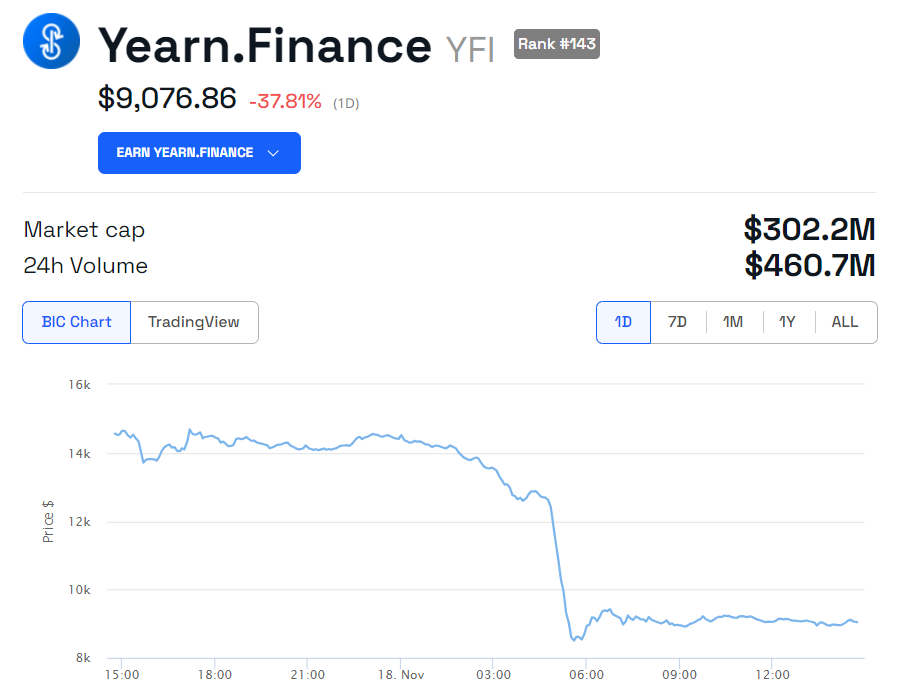This screenshot has height=685, width=898.
Task: Select the 1Y time range
Action: point(788,322)
